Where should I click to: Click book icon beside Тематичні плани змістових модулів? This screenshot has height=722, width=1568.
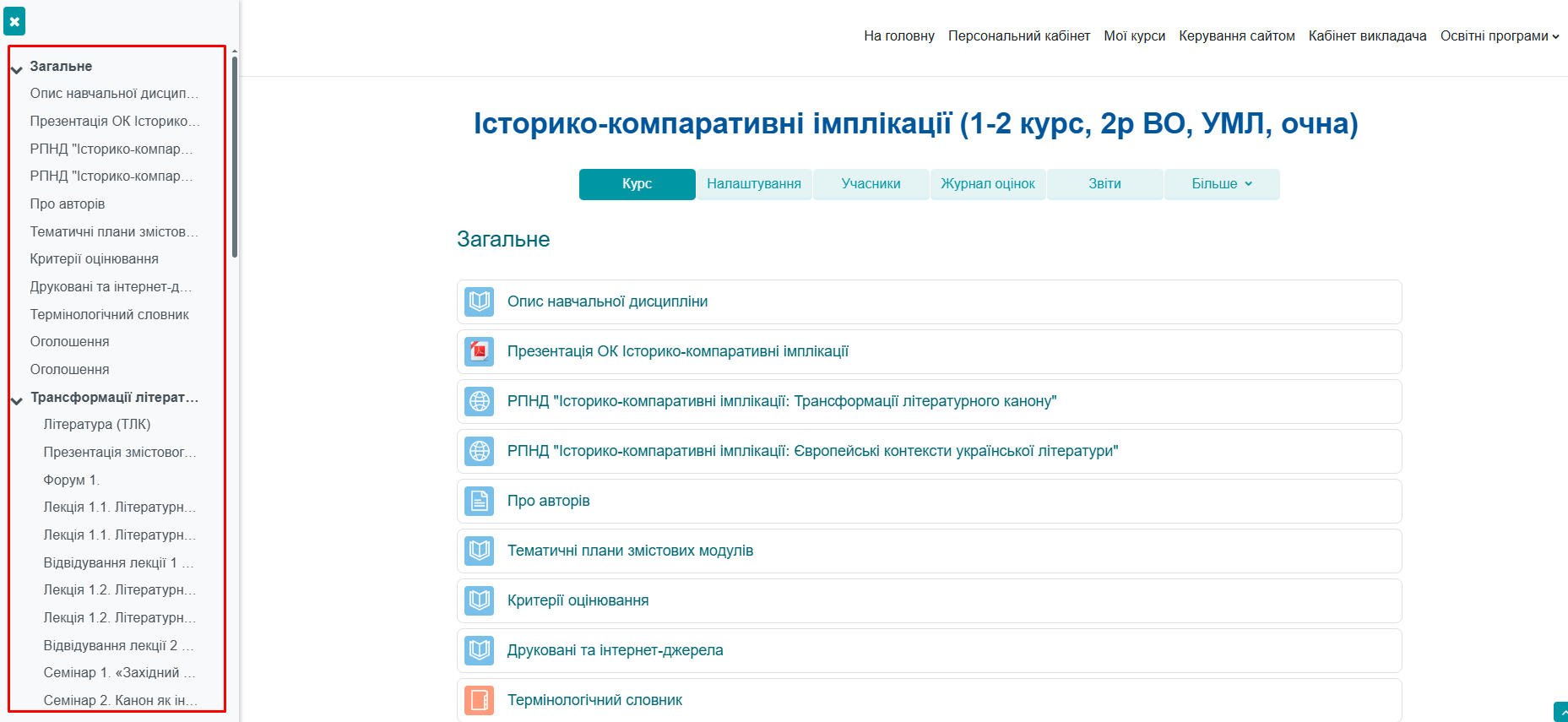(480, 551)
